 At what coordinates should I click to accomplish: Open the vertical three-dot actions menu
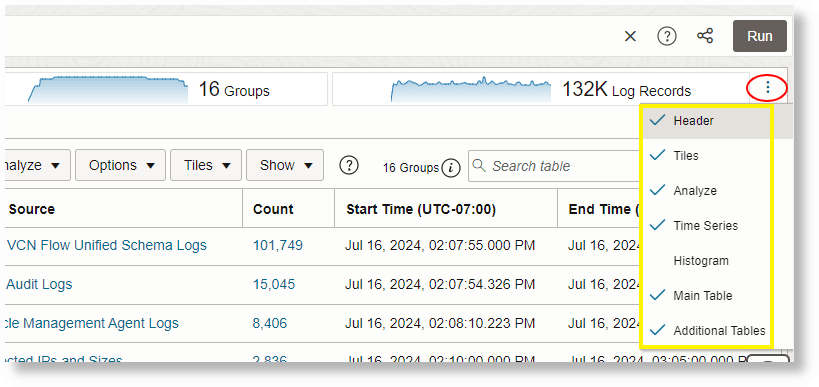click(x=767, y=87)
